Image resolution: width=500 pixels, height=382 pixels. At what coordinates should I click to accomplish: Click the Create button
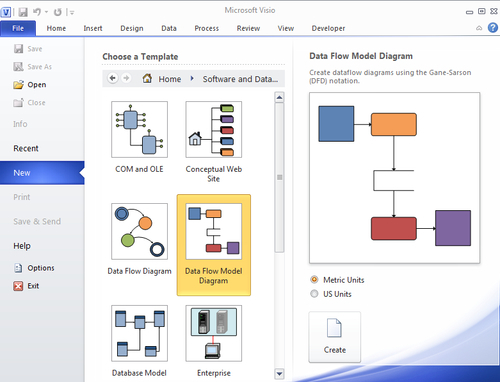click(x=335, y=337)
